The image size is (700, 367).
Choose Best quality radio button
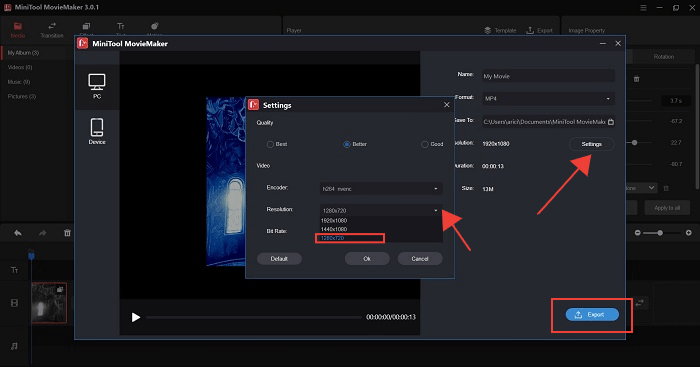click(x=270, y=144)
